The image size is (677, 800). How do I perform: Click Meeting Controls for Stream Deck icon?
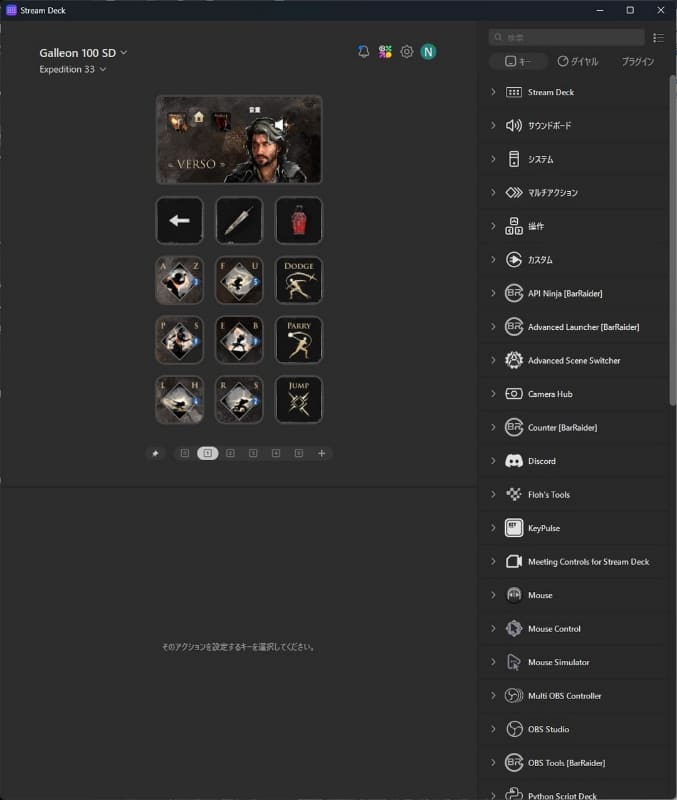click(x=514, y=562)
